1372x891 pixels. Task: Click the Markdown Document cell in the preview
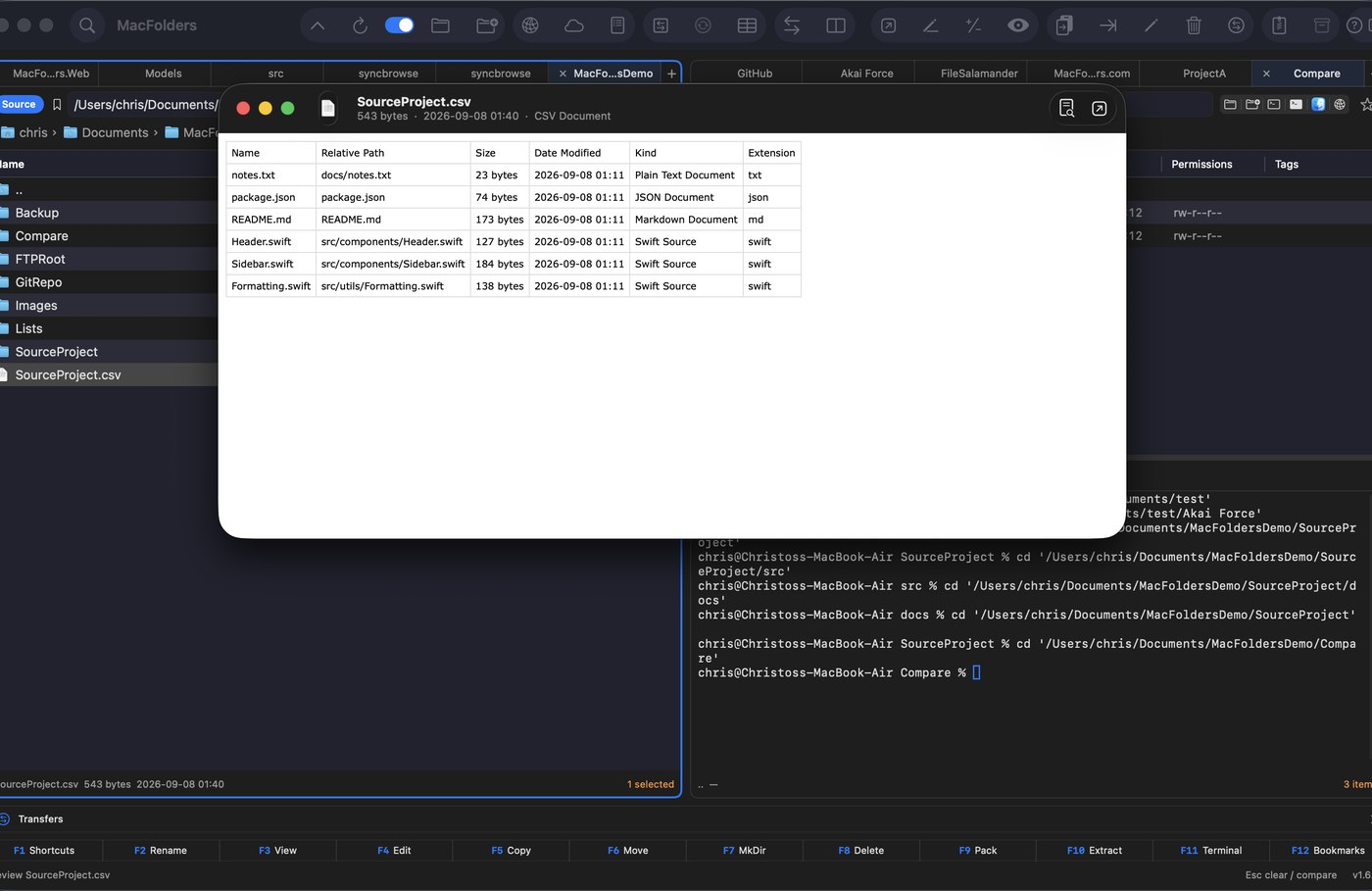coord(686,220)
